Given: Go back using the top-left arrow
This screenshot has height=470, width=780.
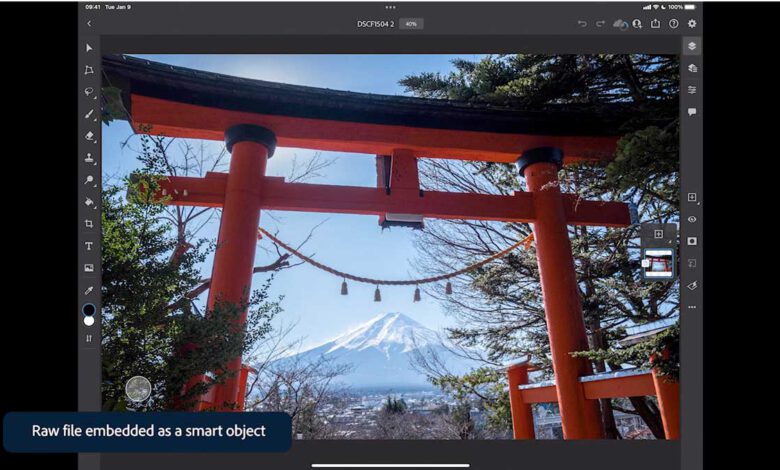Looking at the screenshot, I should pyautogui.click(x=89, y=23).
